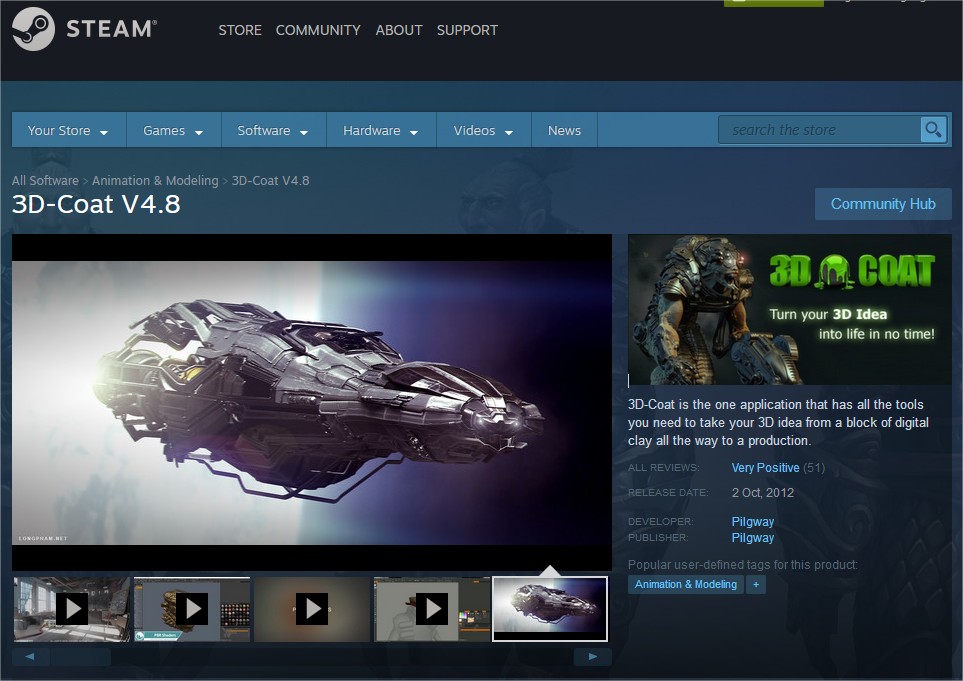The height and width of the screenshot is (681, 963).
Task: Click the left arrow of thumbnail strip
Action: click(30, 657)
